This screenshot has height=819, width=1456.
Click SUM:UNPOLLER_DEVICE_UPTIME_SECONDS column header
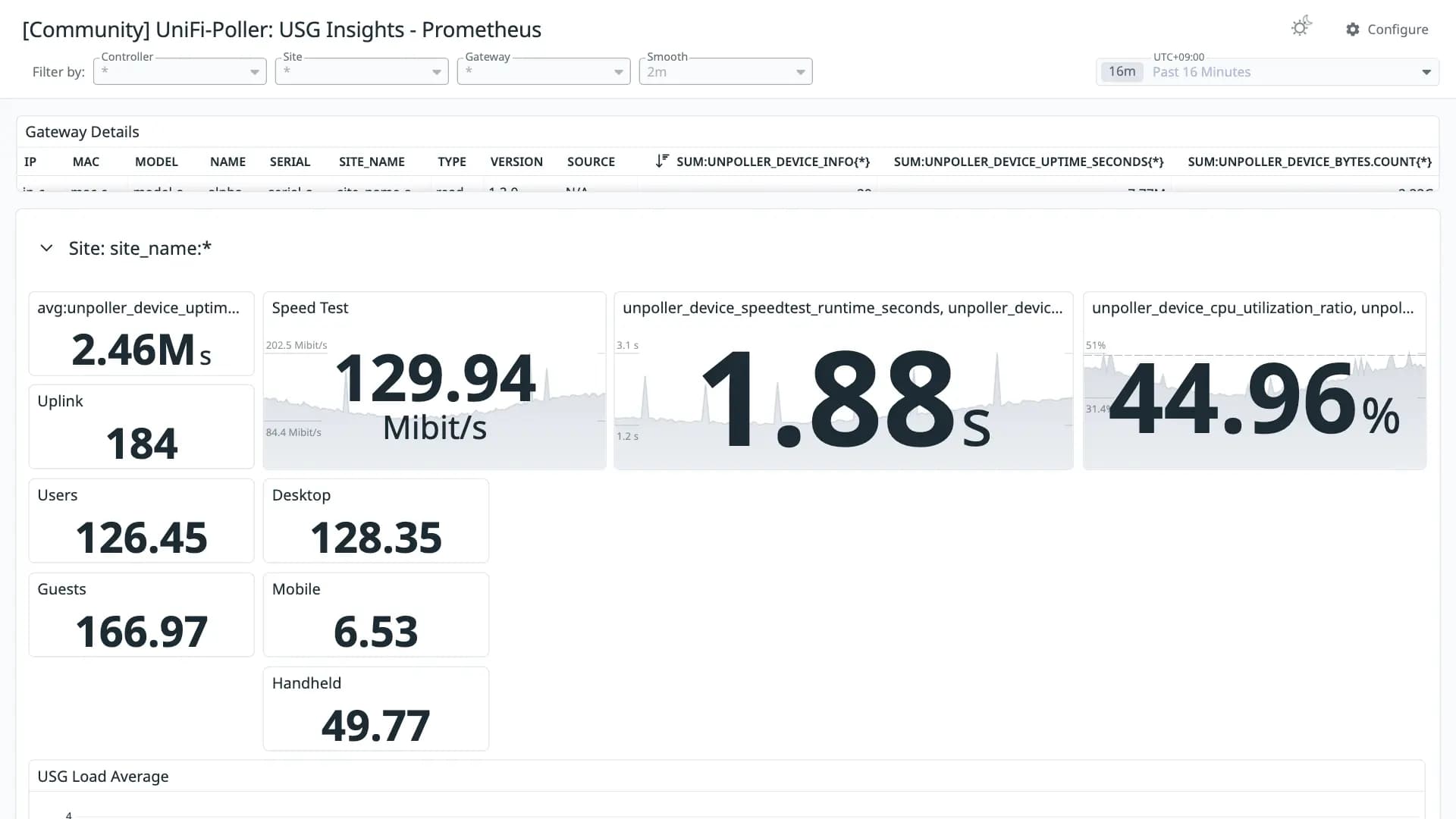(x=1028, y=162)
